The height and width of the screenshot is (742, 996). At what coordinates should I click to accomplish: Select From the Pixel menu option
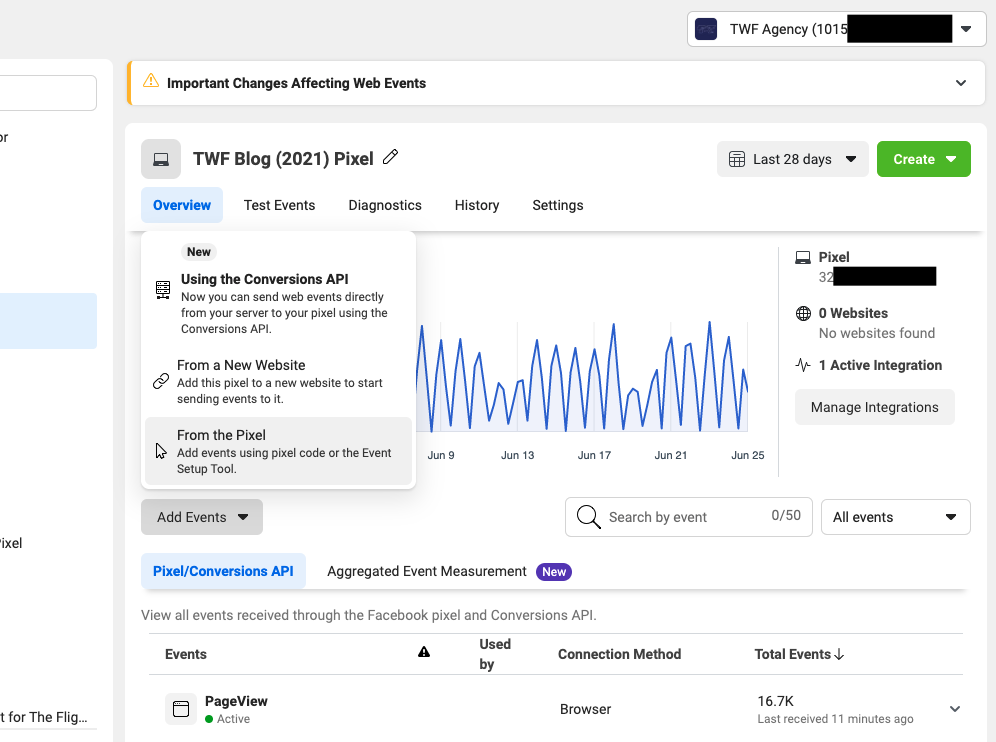[x=278, y=451]
